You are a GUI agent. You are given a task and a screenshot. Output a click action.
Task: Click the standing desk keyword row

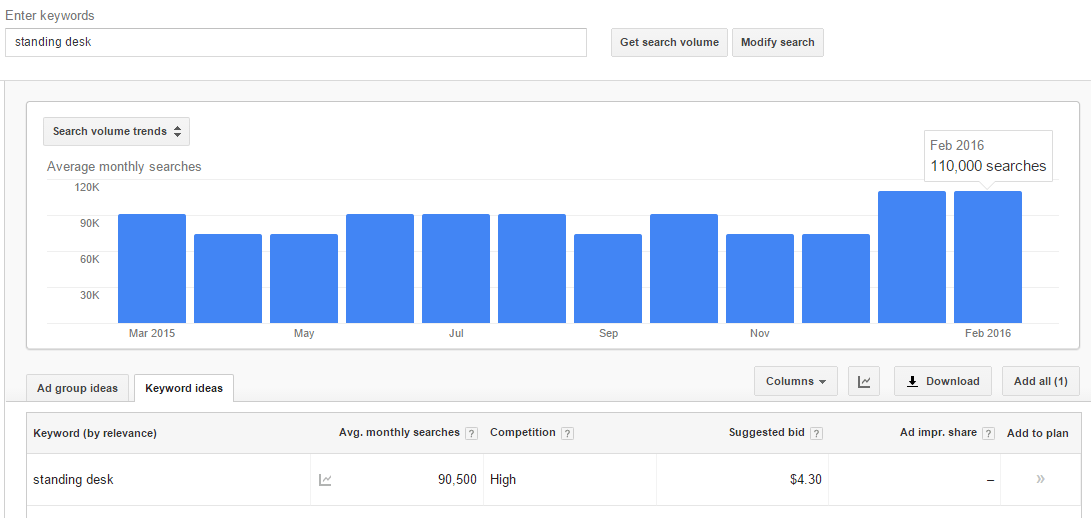[553, 480]
